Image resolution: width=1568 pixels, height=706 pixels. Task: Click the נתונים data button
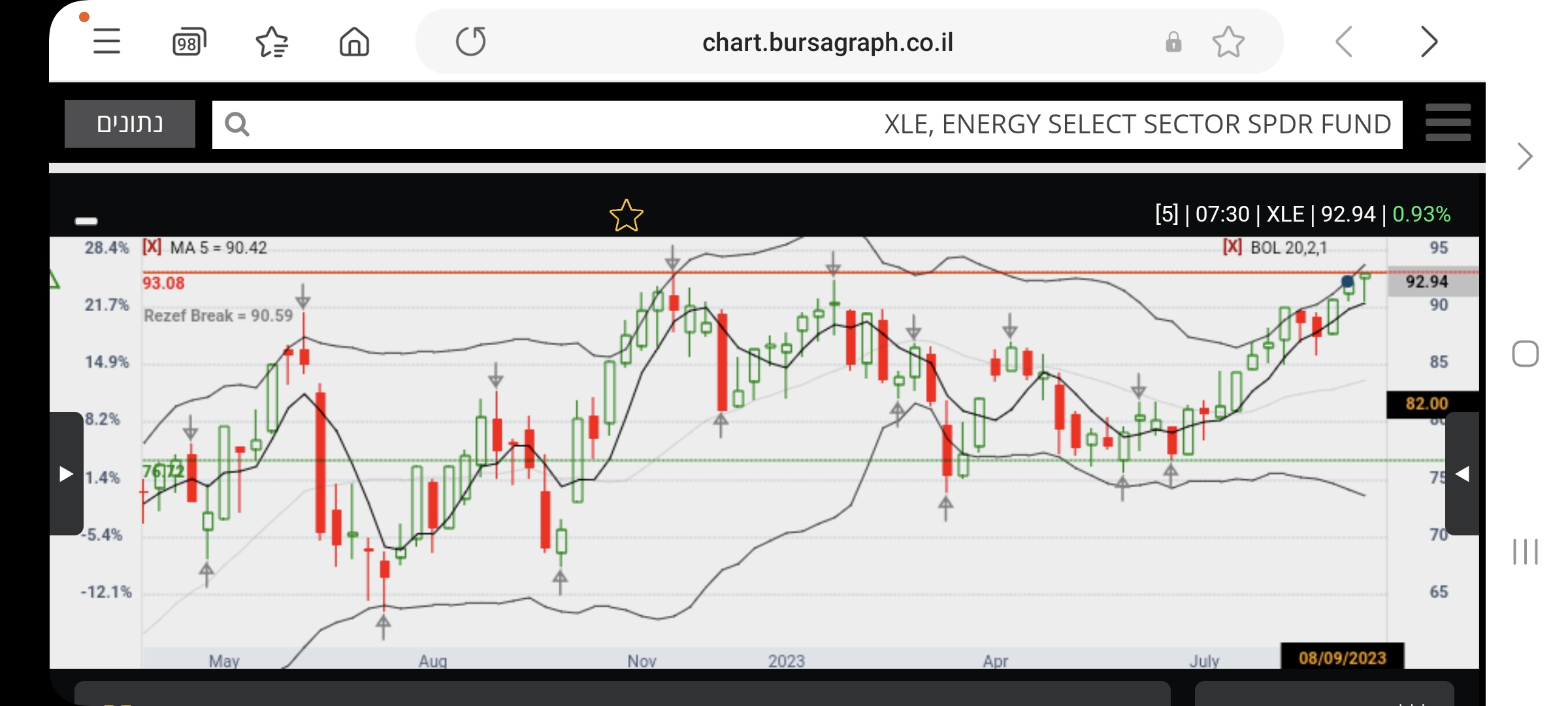click(x=130, y=124)
